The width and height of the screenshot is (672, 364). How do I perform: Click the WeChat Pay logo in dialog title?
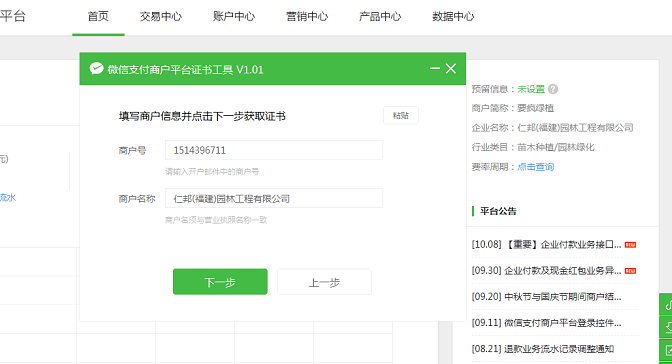pyautogui.click(x=96, y=69)
